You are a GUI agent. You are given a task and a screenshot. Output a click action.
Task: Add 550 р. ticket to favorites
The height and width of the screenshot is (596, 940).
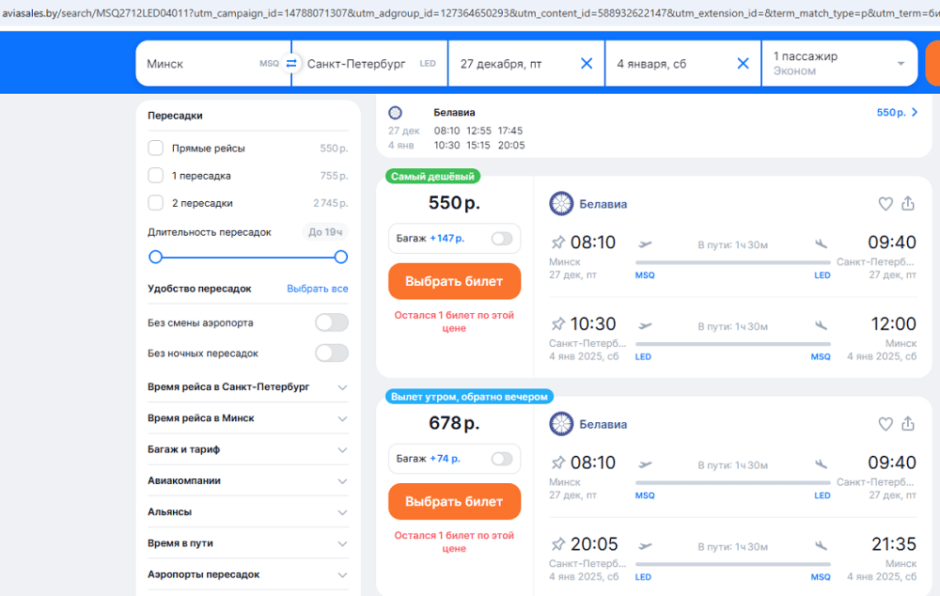(885, 204)
